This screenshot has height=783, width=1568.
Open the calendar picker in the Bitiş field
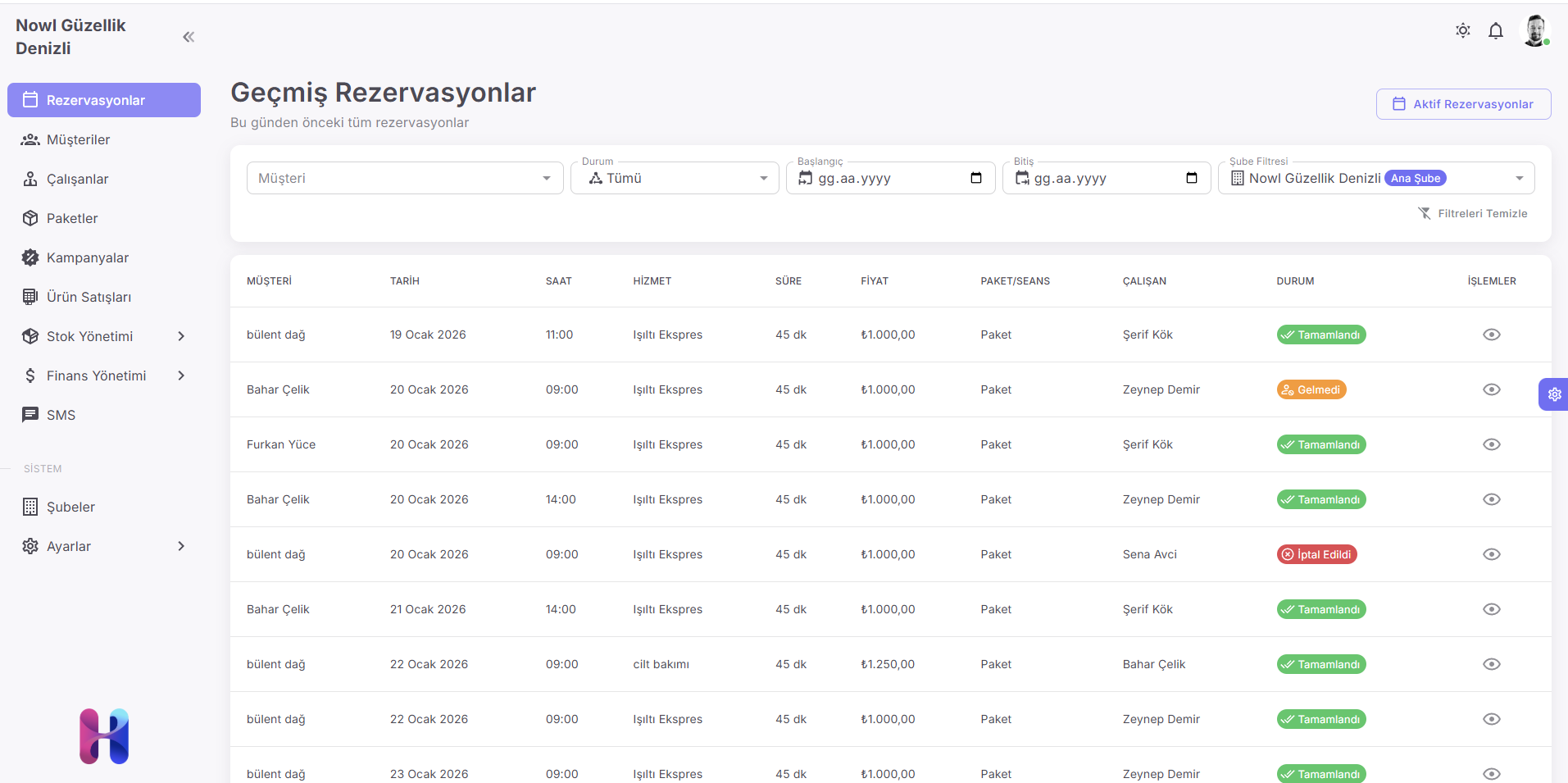(1191, 178)
